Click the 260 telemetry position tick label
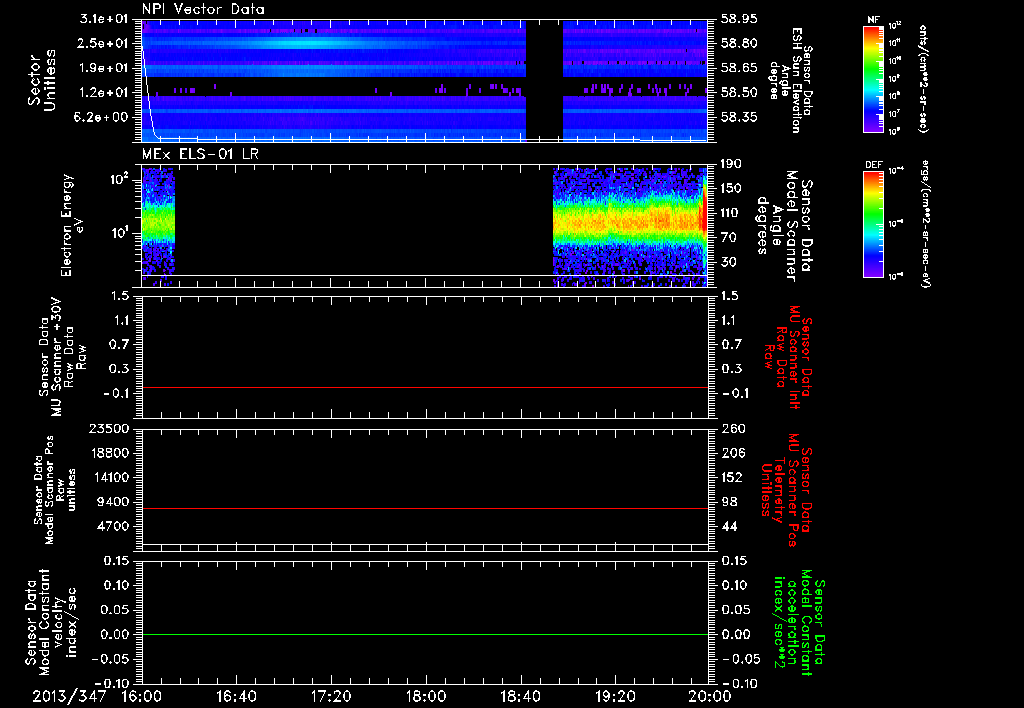The height and width of the screenshot is (708, 1024). pos(731,428)
